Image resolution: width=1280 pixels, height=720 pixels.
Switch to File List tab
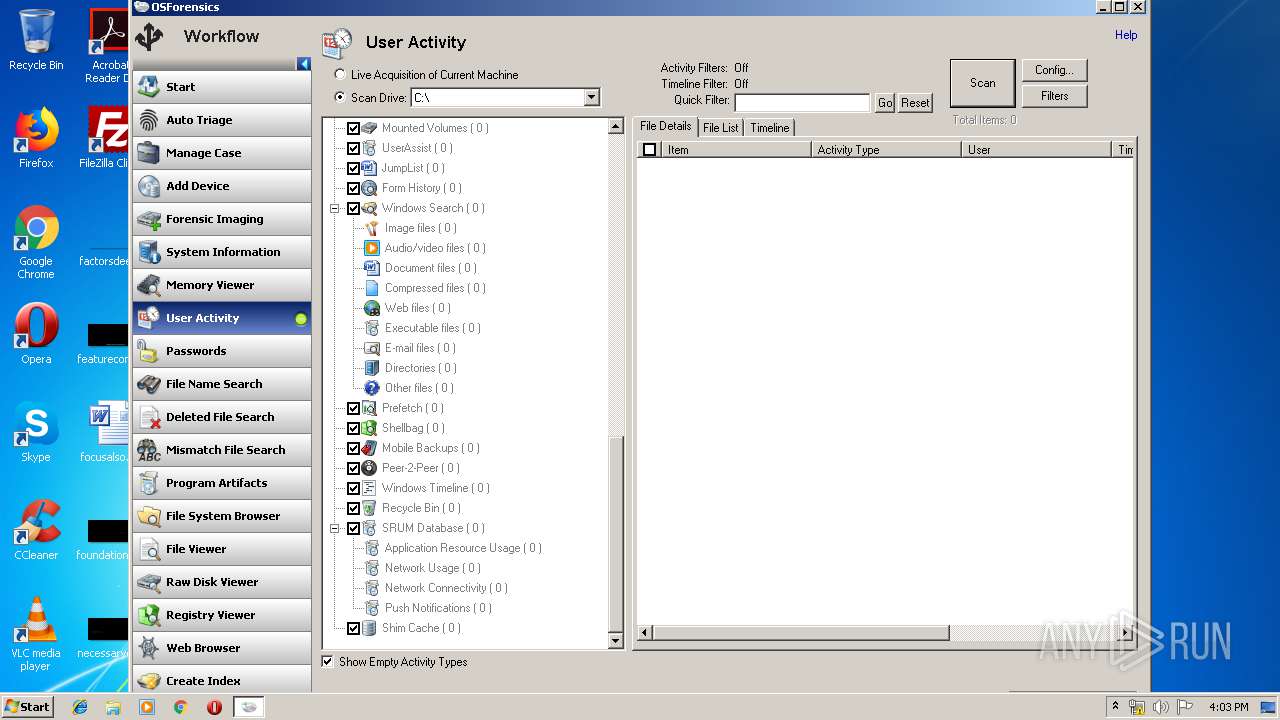tap(721, 128)
